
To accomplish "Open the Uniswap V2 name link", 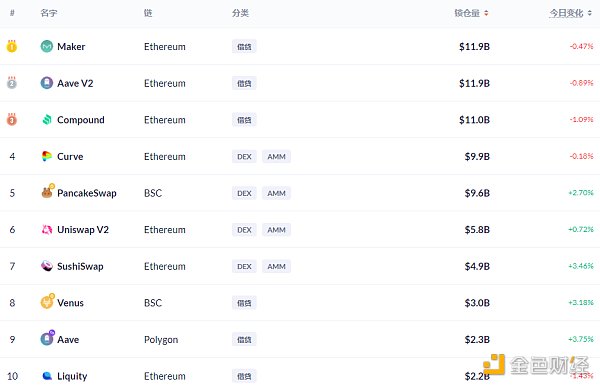I will pyautogui.click(x=83, y=230).
